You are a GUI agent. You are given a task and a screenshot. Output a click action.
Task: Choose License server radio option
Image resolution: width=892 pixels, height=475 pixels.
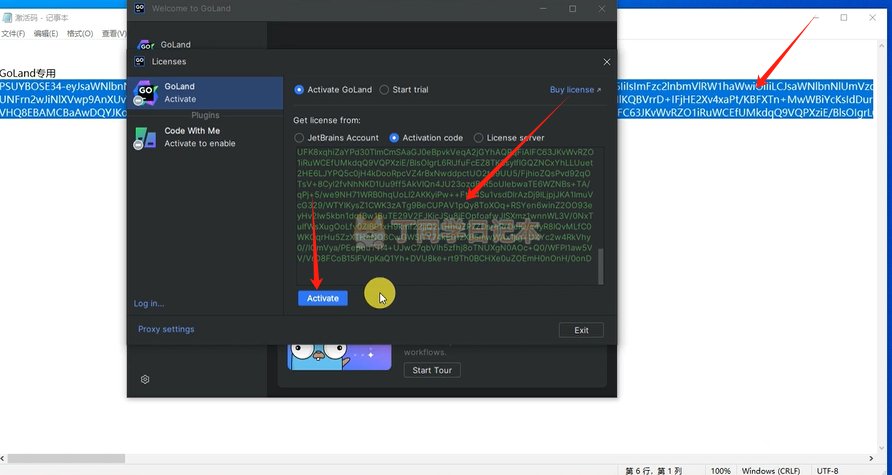[x=509, y=138]
